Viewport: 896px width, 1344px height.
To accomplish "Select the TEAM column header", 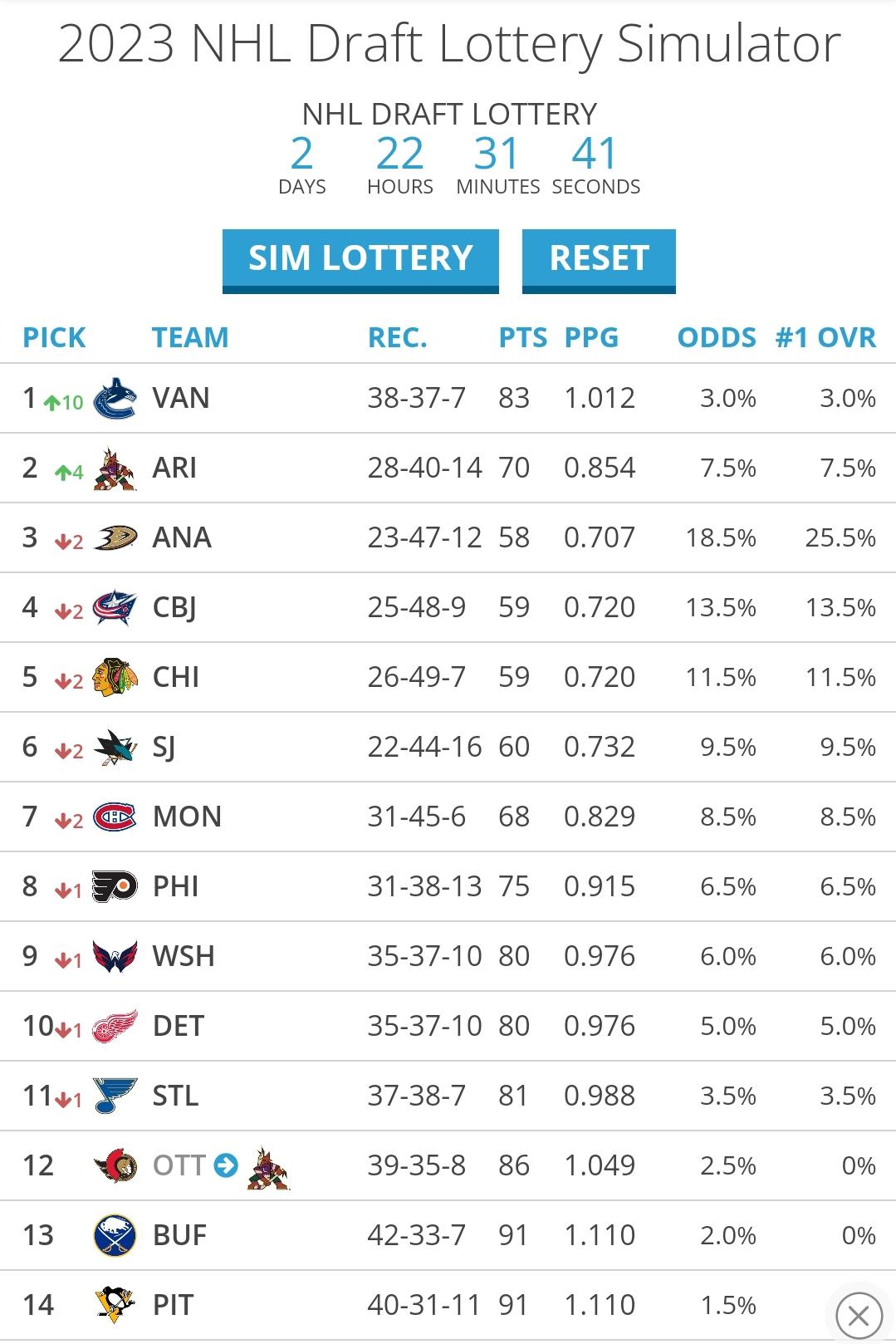I will [x=190, y=337].
